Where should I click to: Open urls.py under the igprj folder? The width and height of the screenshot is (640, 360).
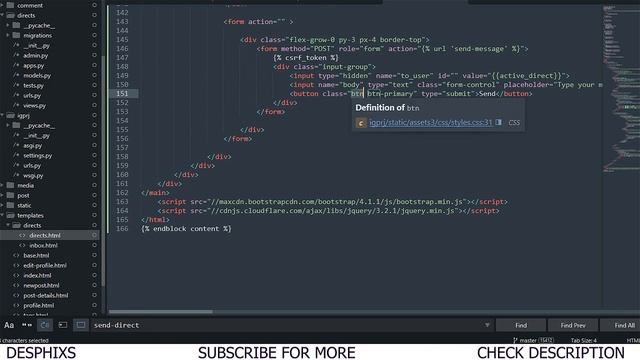click(32, 165)
